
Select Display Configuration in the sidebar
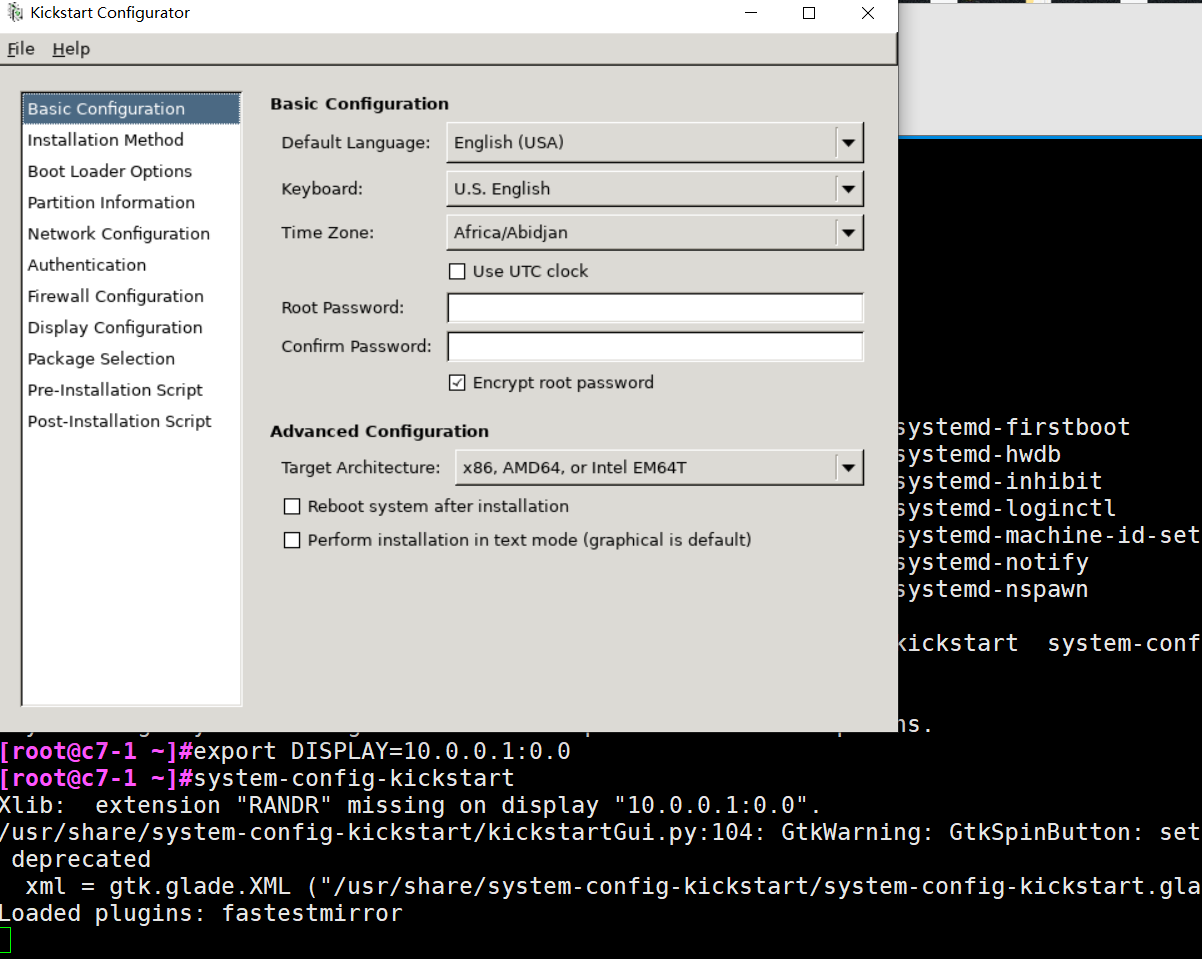[x=131, y=327]
